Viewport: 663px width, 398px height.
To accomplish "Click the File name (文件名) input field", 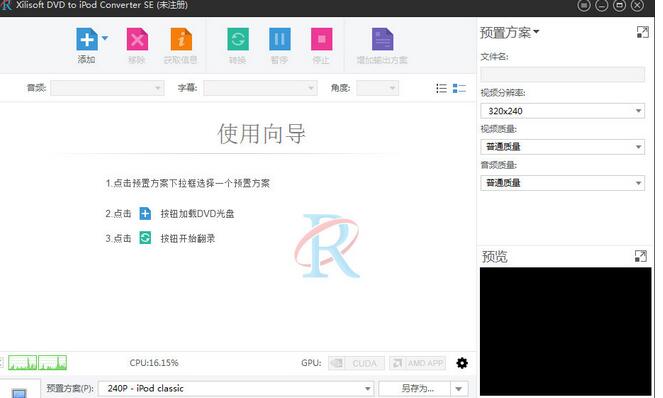I will 562,74.
